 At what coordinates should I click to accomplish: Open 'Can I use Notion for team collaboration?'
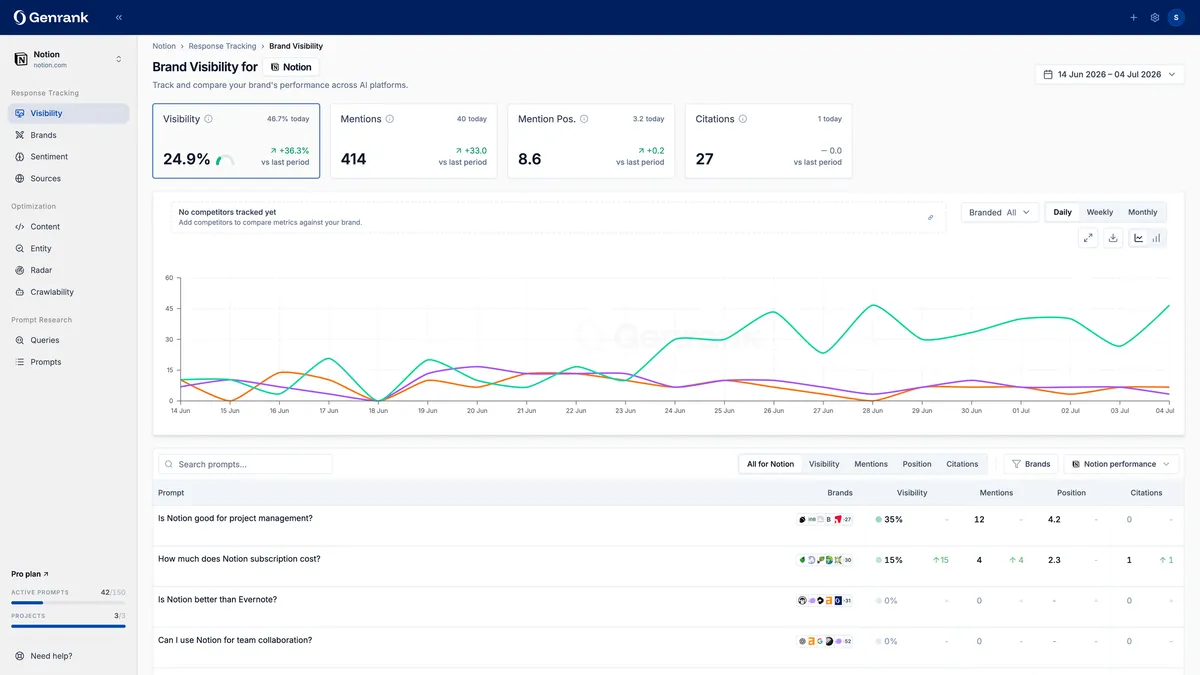[x=235, y=640]
